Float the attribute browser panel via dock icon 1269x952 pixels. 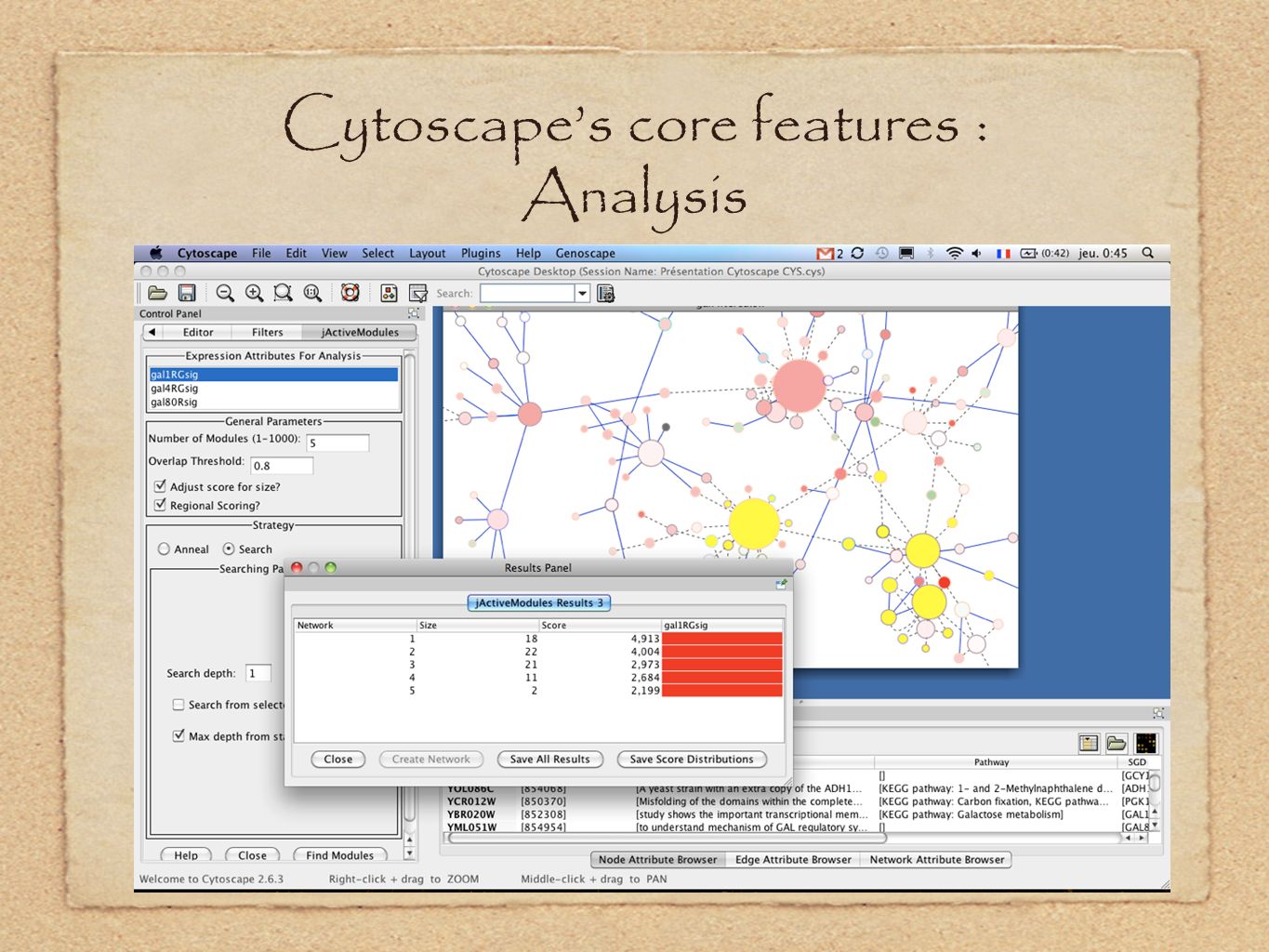(1158, 713)
